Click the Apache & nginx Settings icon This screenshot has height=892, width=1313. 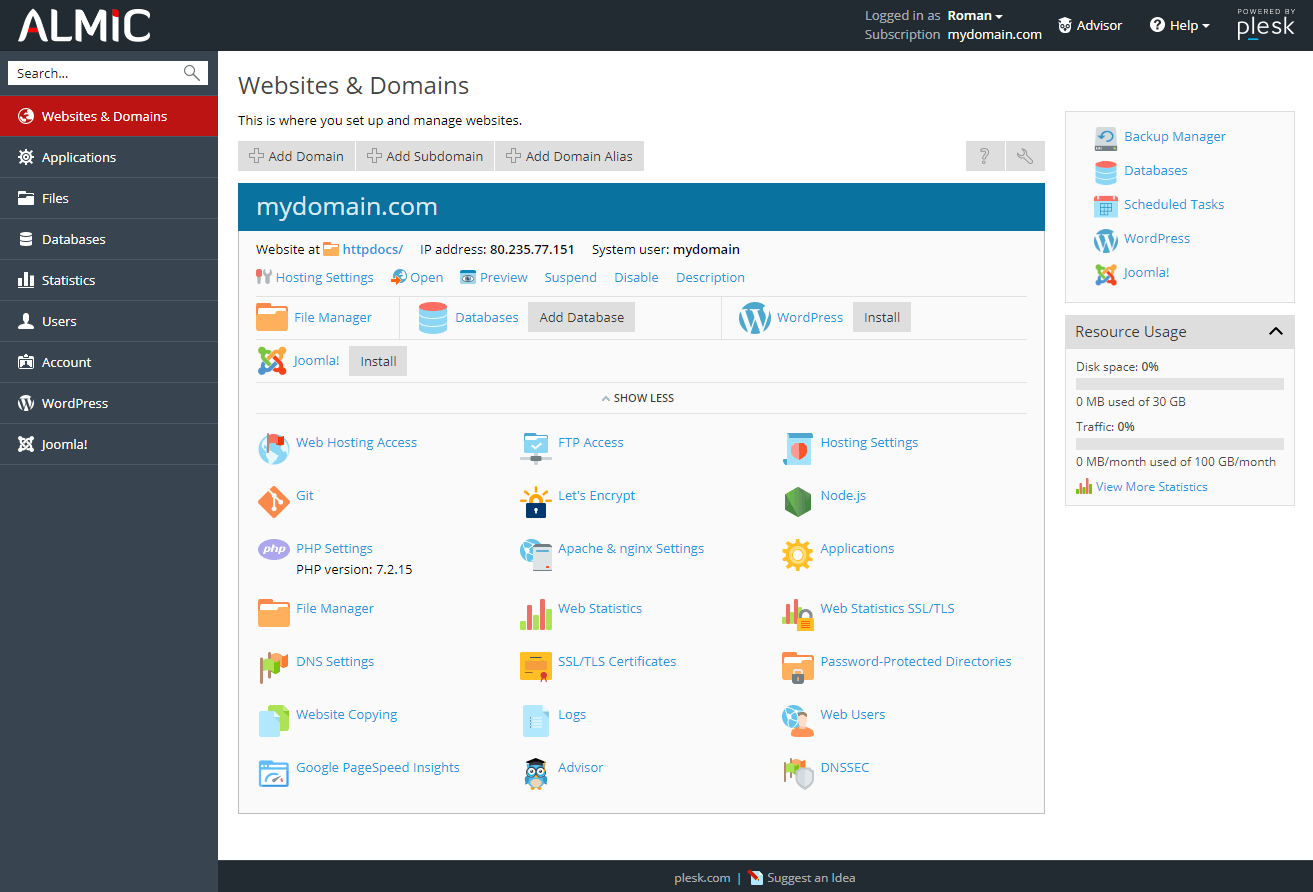tap(536, 555)
